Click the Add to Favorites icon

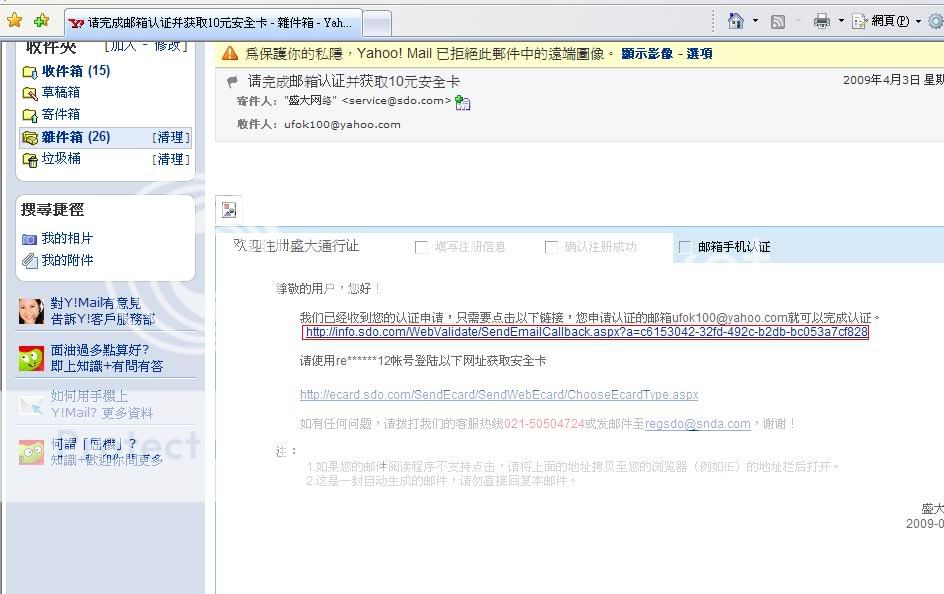coord(41,21)
